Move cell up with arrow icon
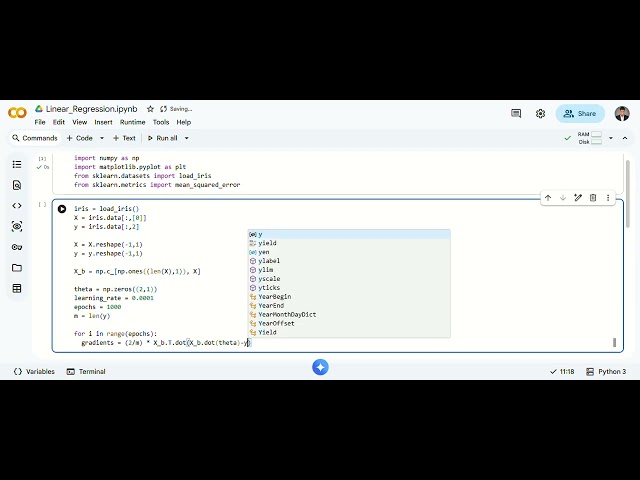The image size is (640, 480). pos(548,198)
